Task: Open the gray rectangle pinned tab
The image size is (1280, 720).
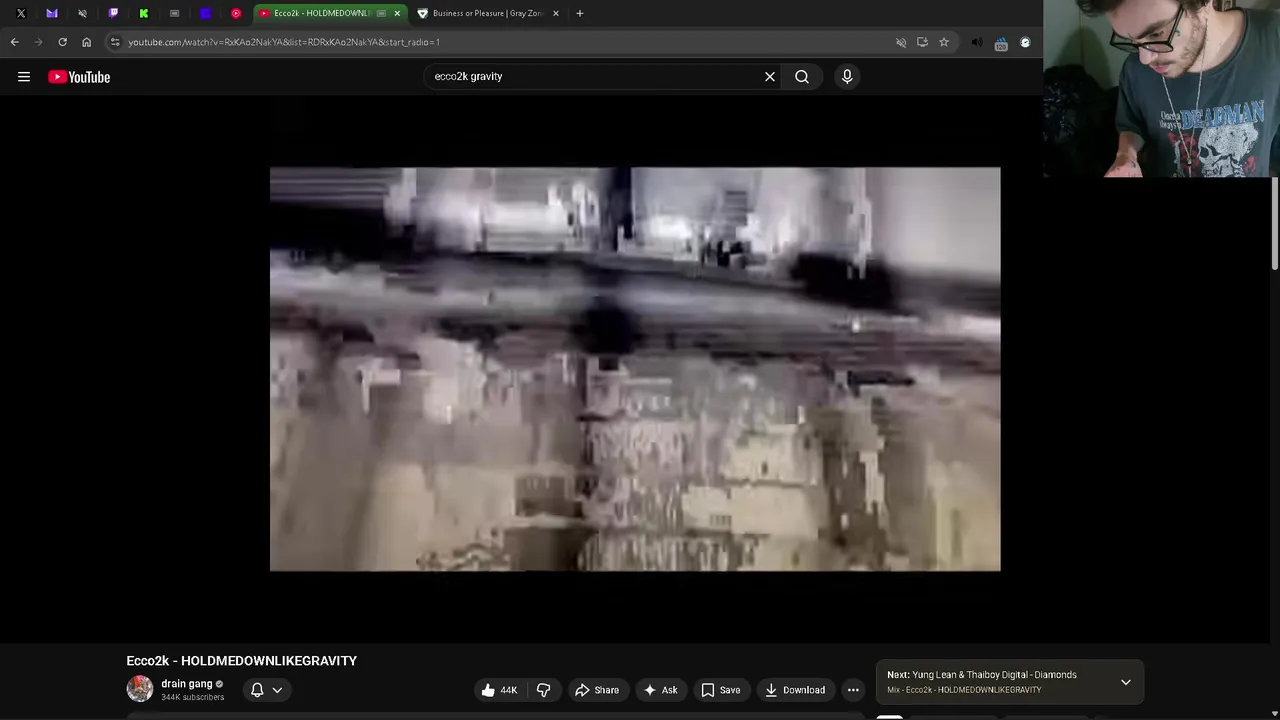Action: click(174, 13)
